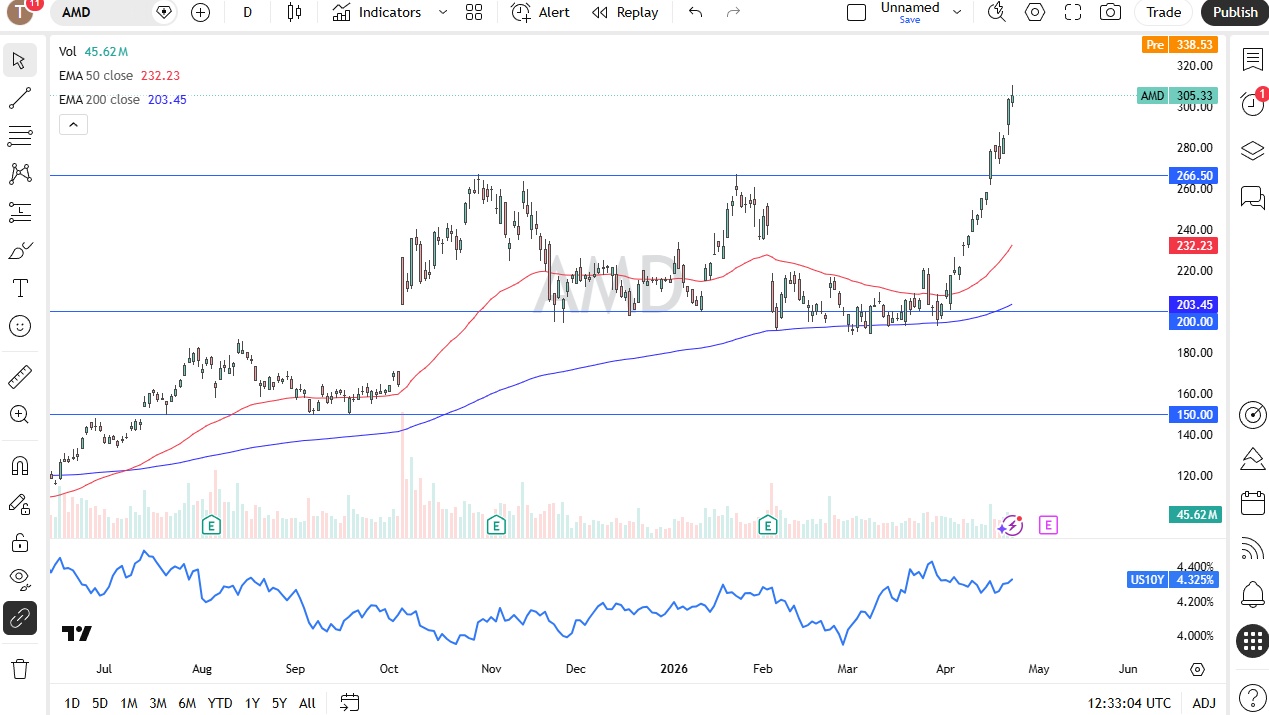
Task: Select the text annotation tool
Action: pos(20,288)
